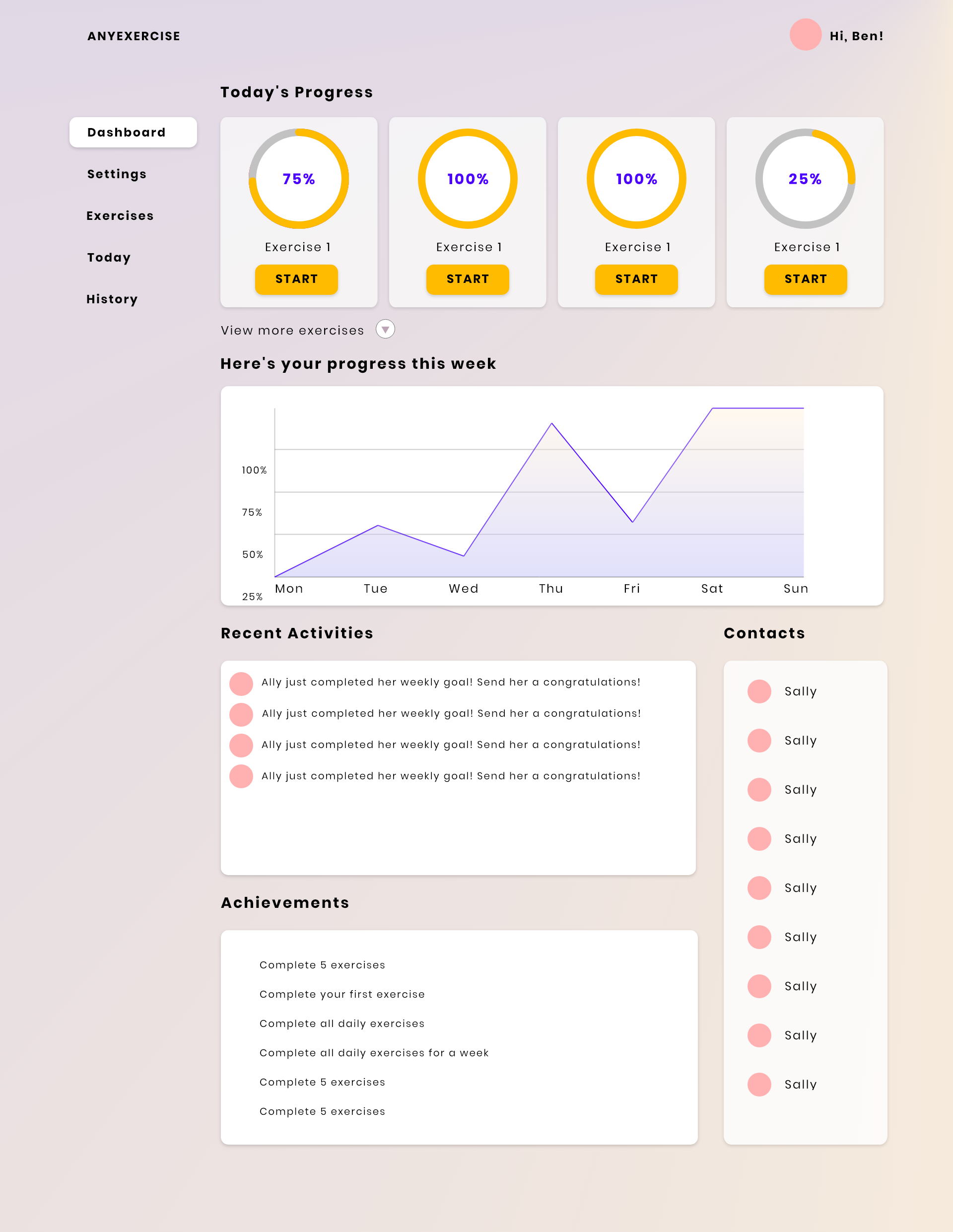
Task: Expand the View more exercises arrow
Action: point(385,330)
